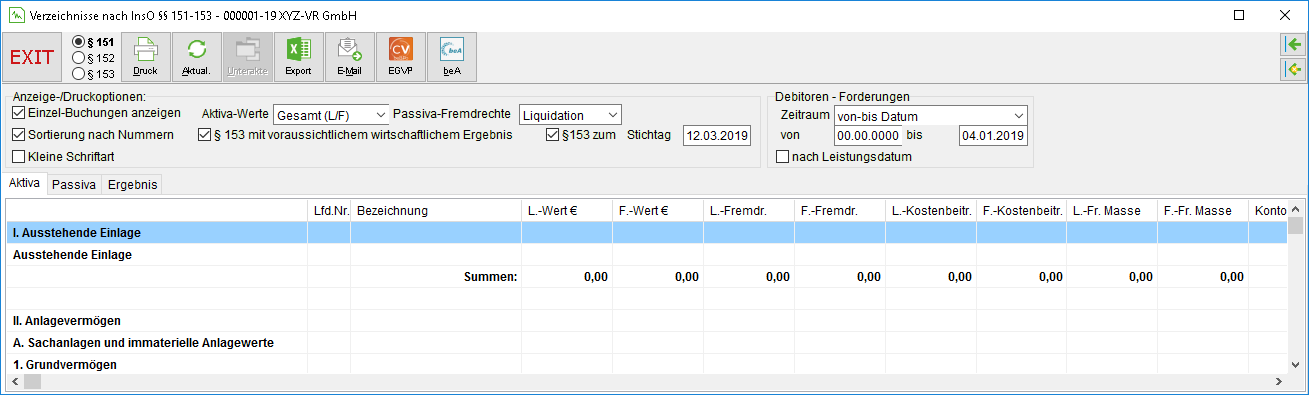The image size is (1309, 395).
Task: Click the lower yellow-green arrow icon
Action: [1293, 69]
